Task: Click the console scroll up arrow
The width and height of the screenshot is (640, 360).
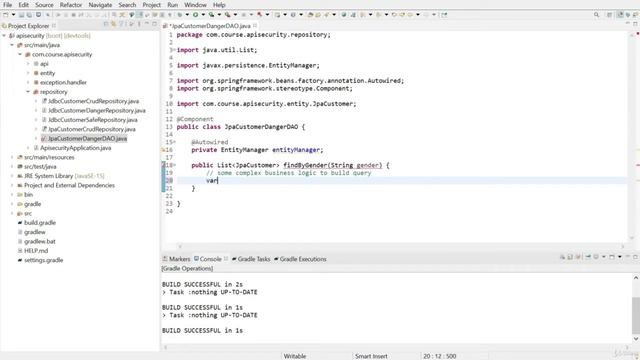Action: pos(636,278)
